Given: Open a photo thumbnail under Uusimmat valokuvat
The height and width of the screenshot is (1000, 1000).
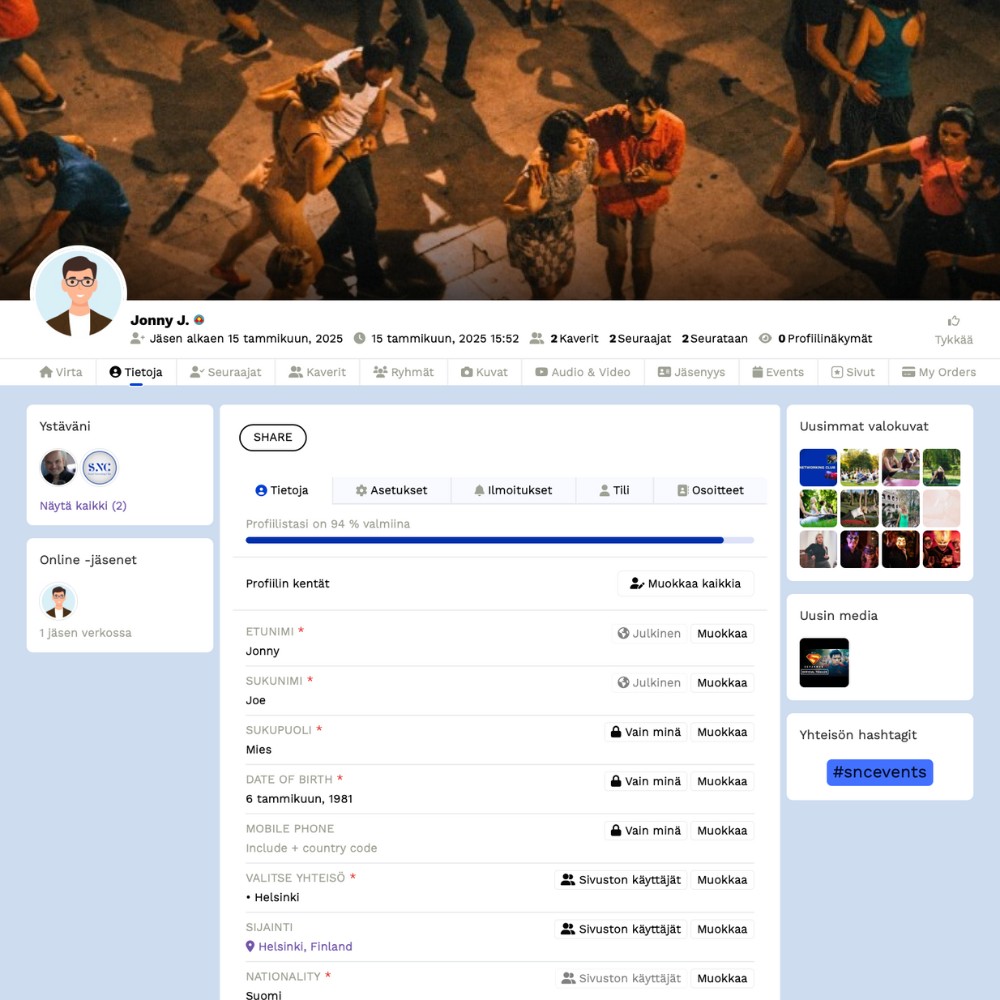Looking at the screenshot, I should (x=818, y=467).
